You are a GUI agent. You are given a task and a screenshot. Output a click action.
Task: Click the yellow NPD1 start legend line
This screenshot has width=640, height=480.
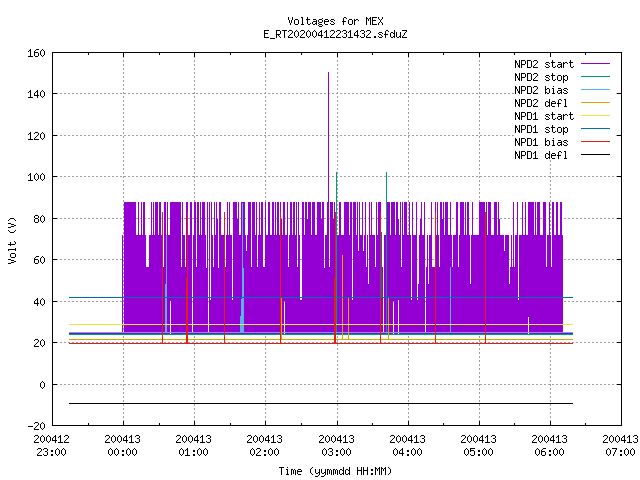(x=595, y=116)
